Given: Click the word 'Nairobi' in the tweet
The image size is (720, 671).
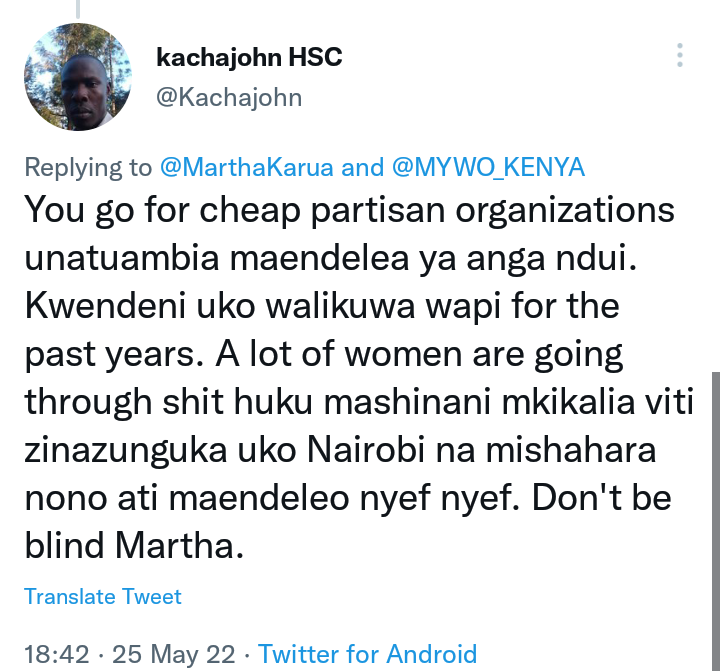Looking at the screenshot, I should point(366,450).
